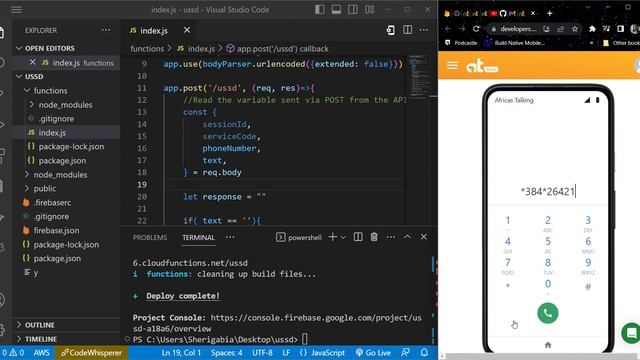Close the terminal panel
This screenshot has width=640, height=360.
[x=424, y=237]
